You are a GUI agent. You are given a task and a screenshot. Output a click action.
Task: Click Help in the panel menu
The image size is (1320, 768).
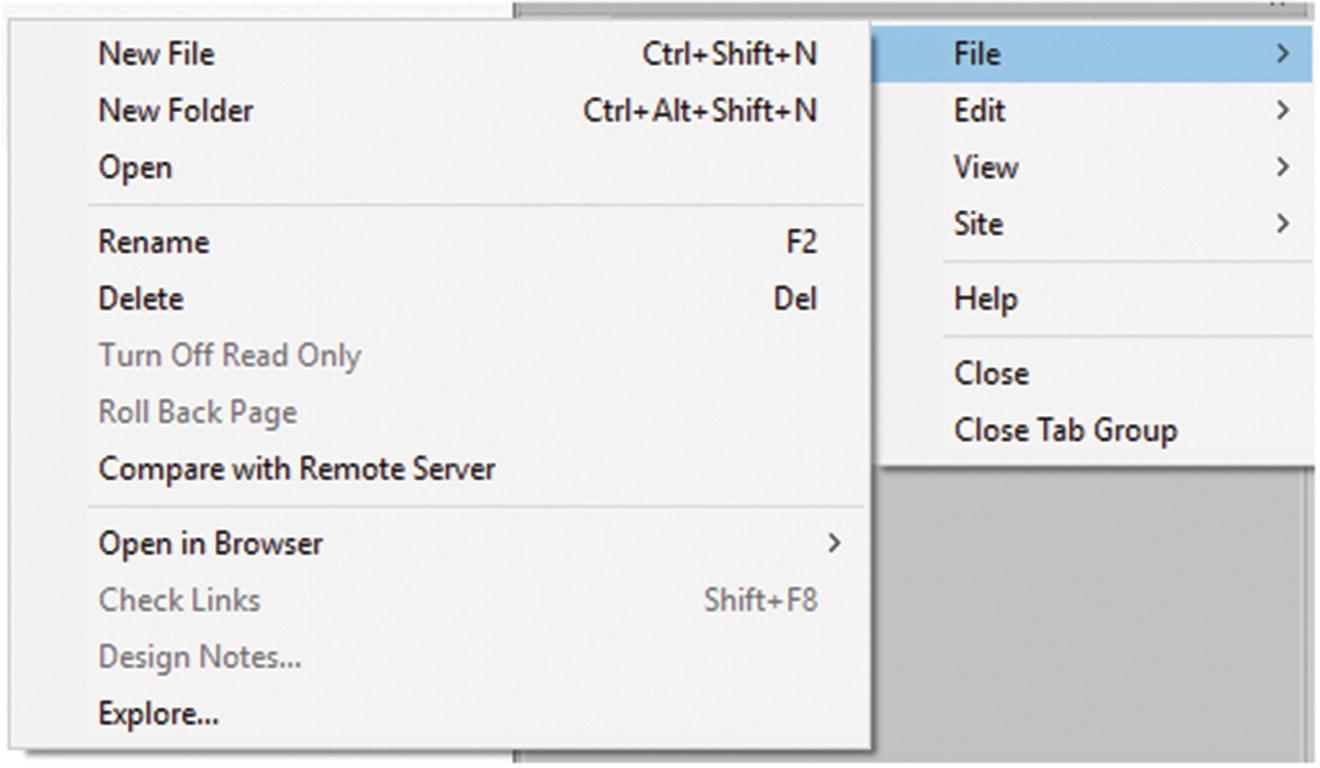[985, 299]
